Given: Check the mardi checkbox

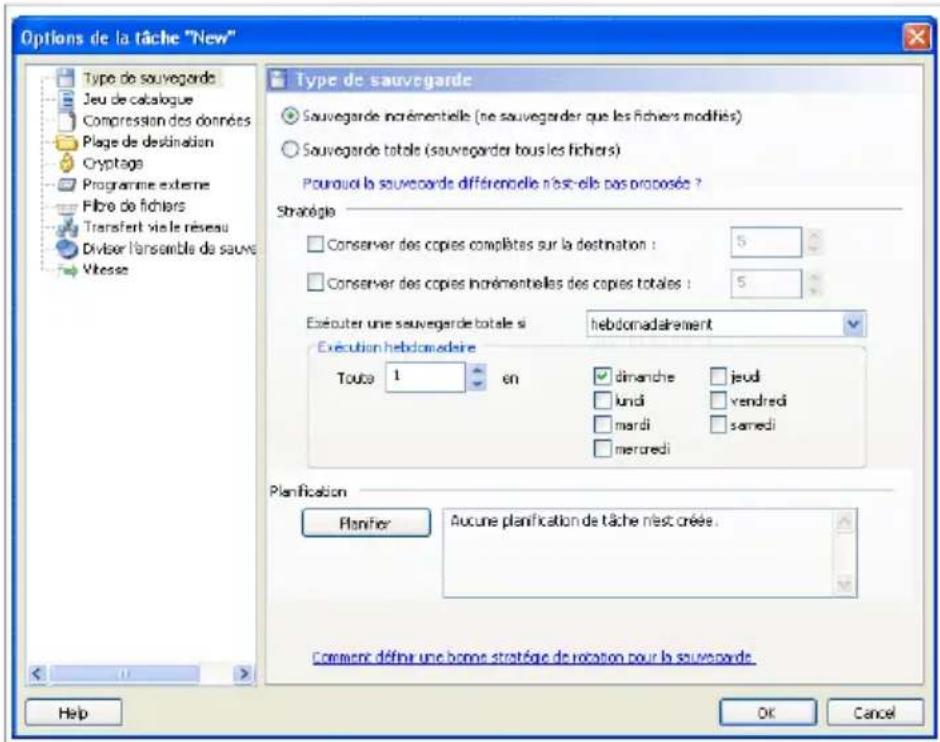Looking at the screenshot, I should pos(602,424).
